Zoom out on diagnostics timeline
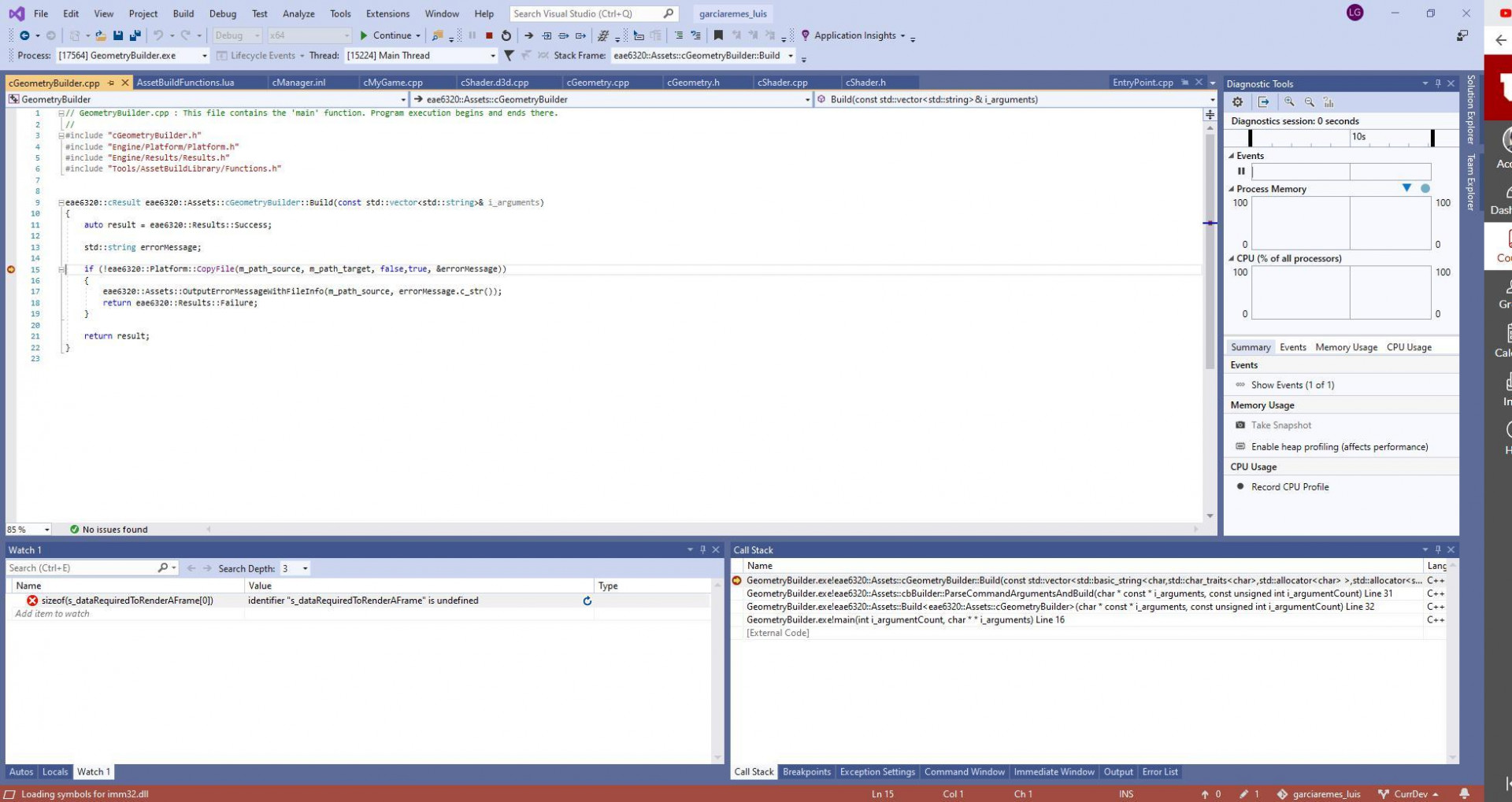The width and height of the screenshot is (1512, 802). click(x=1309, y=102)
